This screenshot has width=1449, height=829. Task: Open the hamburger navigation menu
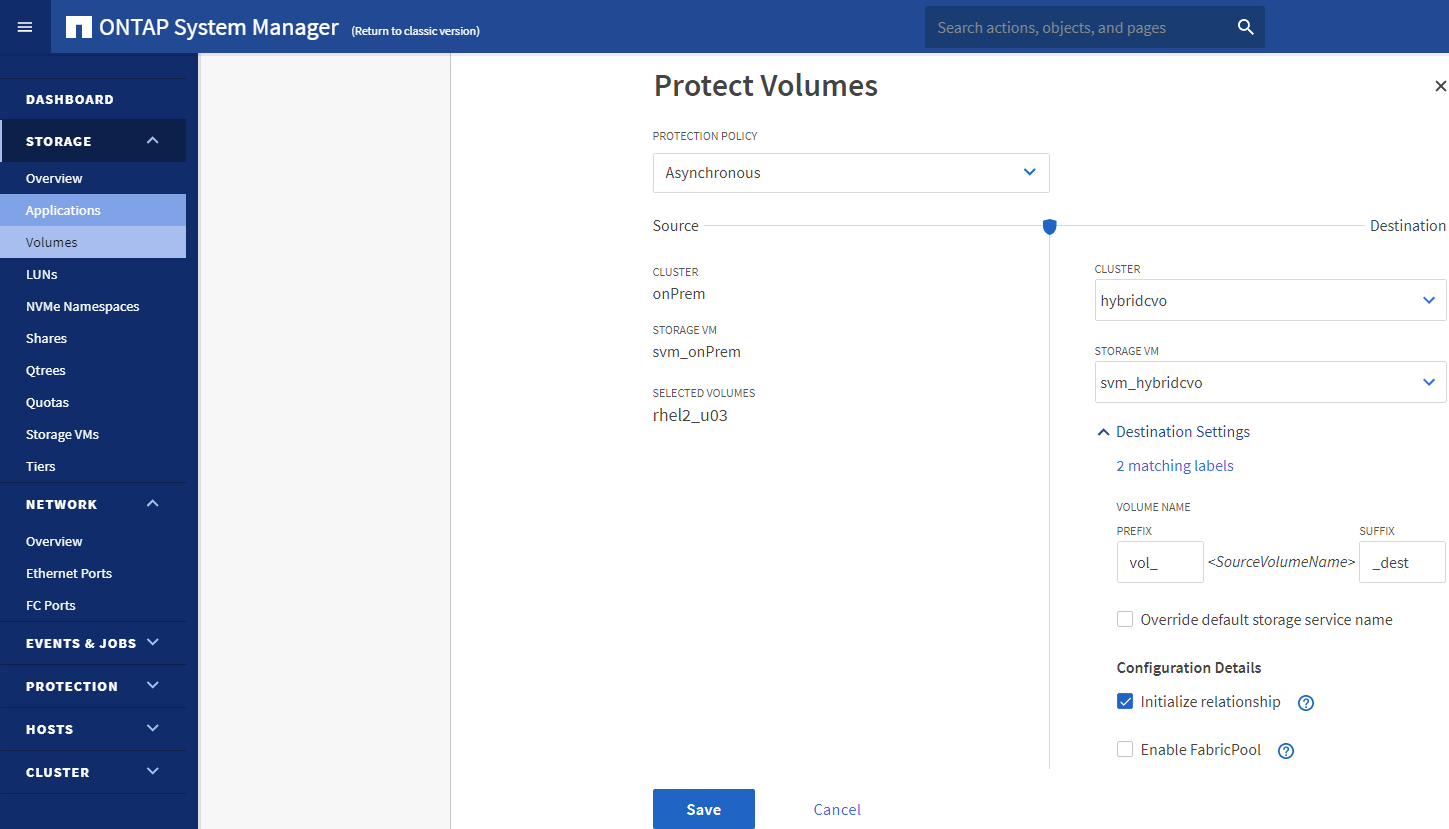(x=25, y=27)
